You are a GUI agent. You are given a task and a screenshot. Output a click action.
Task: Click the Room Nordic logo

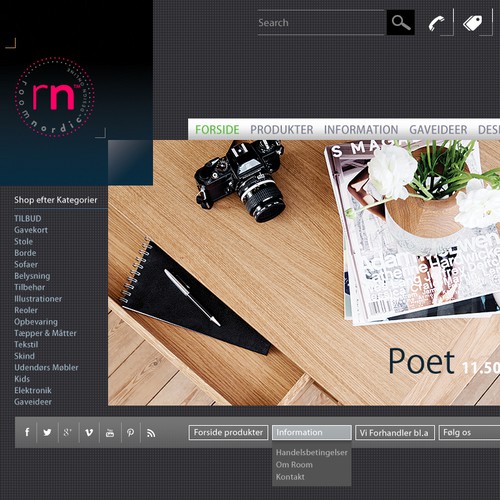click(x=55, y=97)
